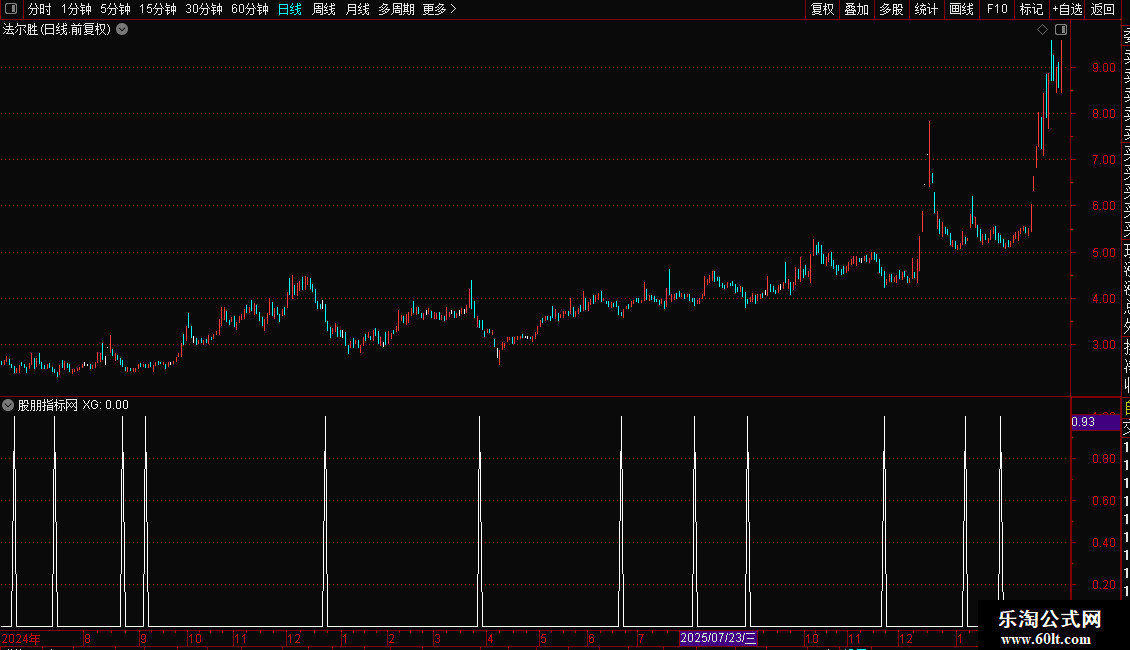Open the 统计 statistics tool

click(x=926, y=9)
